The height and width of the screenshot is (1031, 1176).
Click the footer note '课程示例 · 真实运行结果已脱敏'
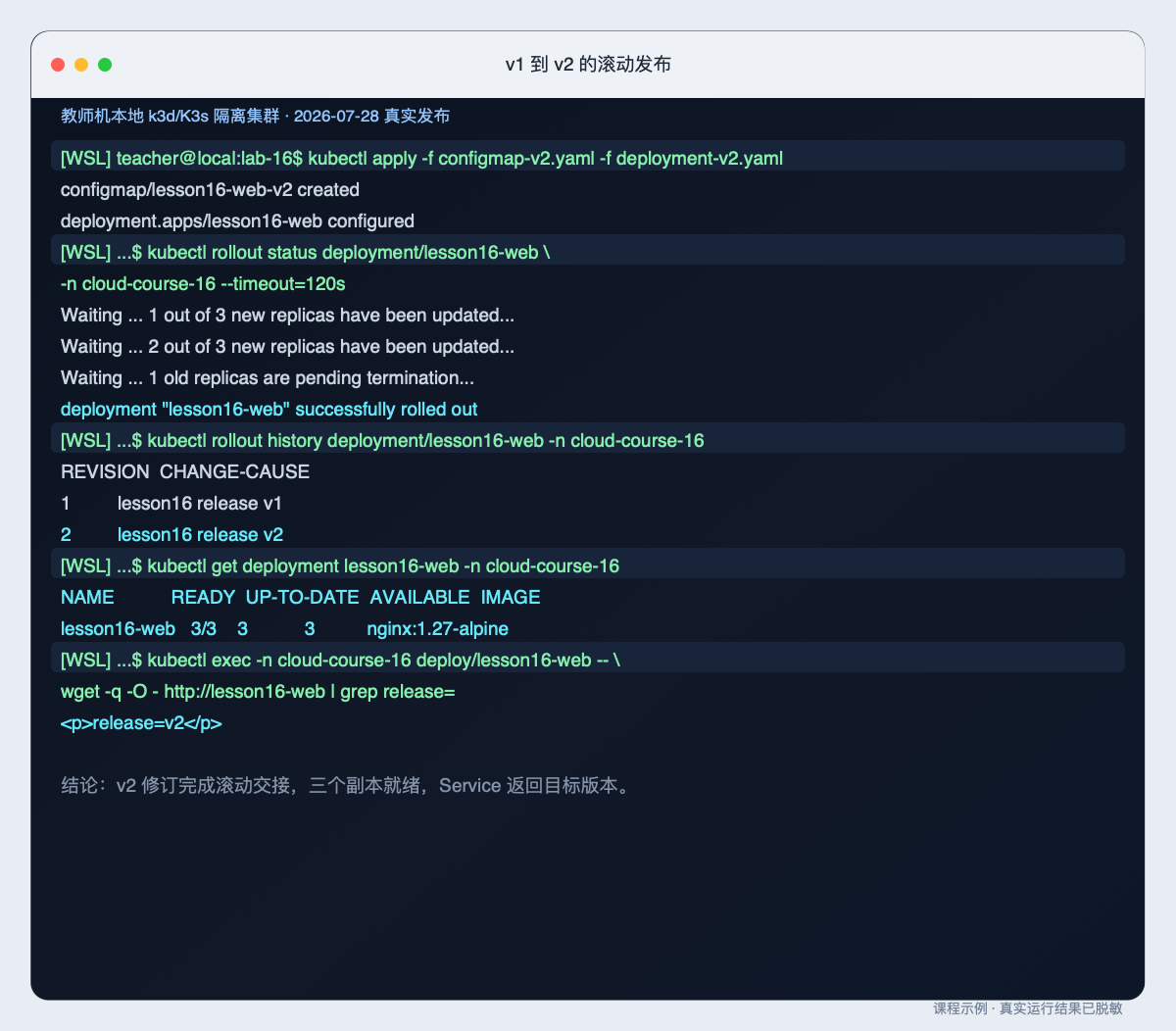(1028, 1007)
